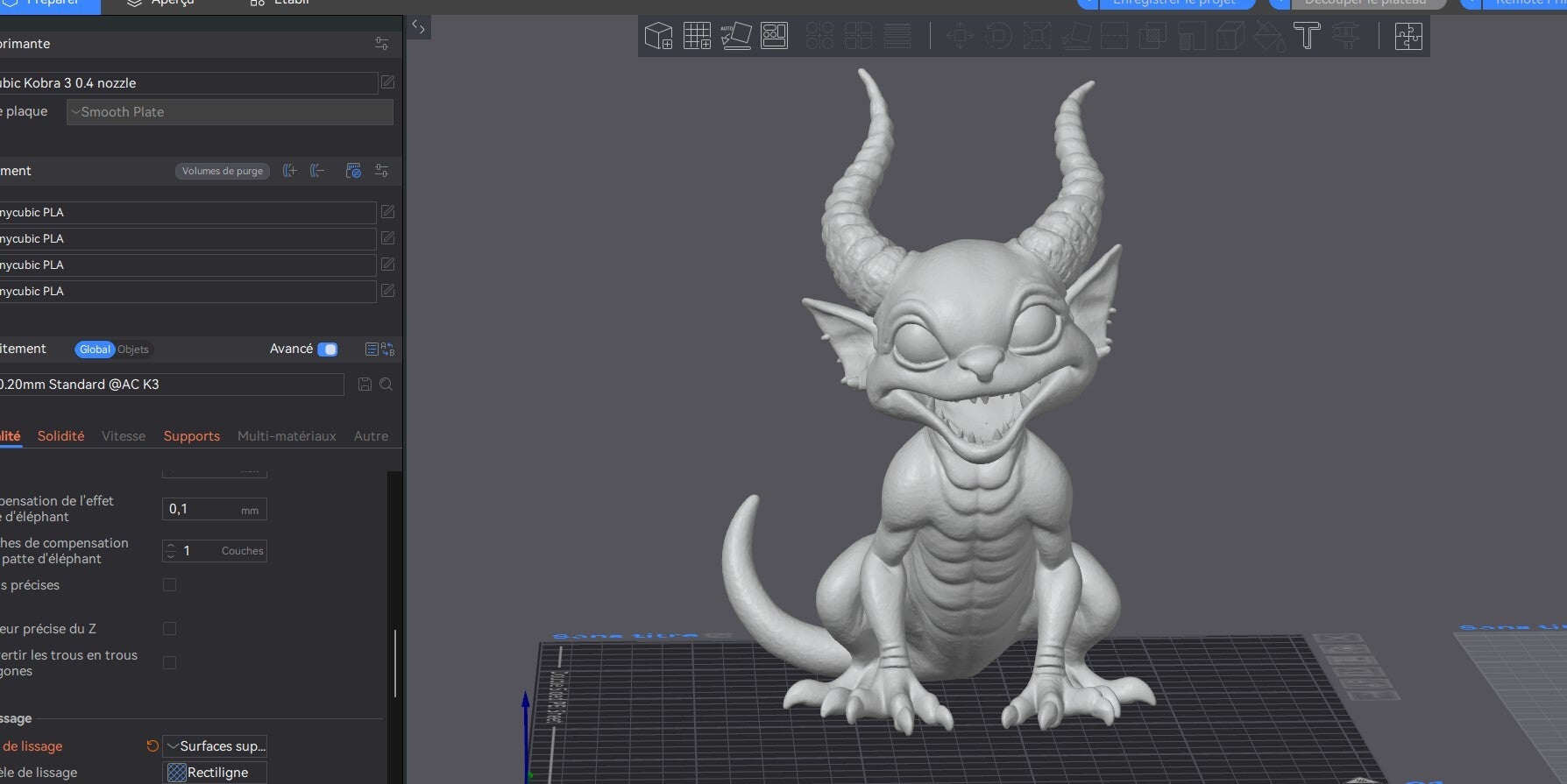The width and height of the screenshot is (1567, 784).
Task: Toggle the Avancé mode switch
Action: coord(328,350)
